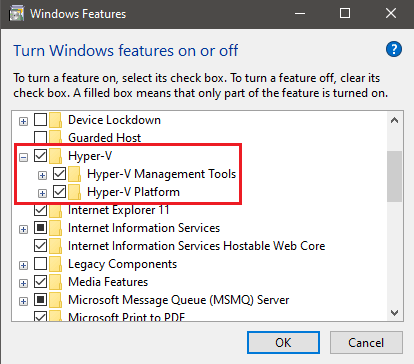Click the Hyper-V folder icon
Screen dimensions: 414x364
[x=56, y=156]
